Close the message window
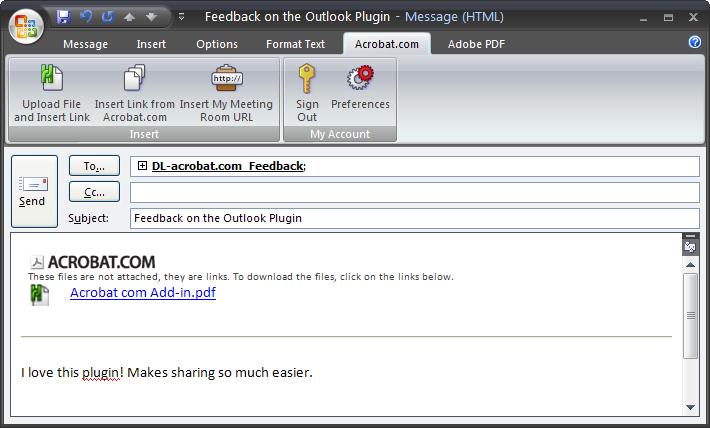 (x=693, y=17)
